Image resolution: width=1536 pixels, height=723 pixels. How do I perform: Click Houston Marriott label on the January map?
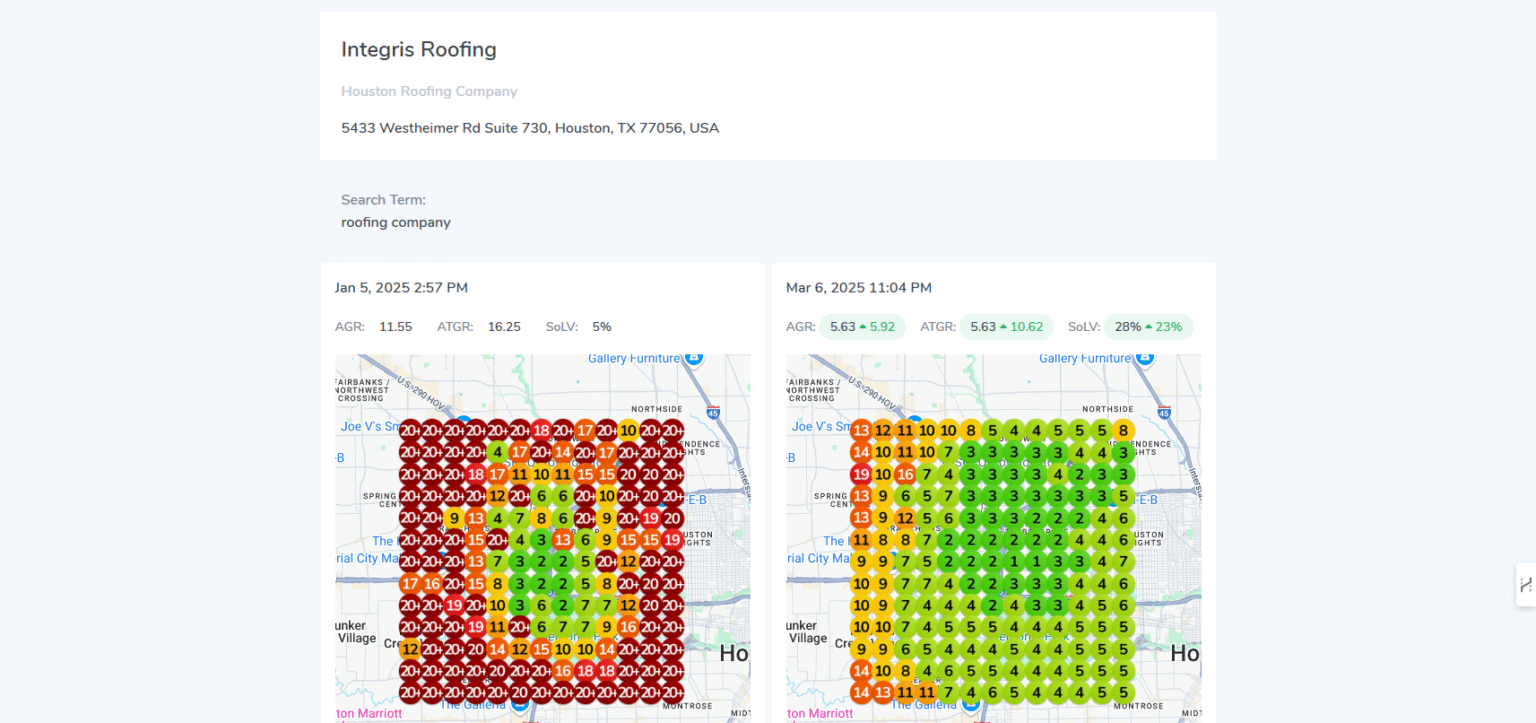[x=368, y=713]
